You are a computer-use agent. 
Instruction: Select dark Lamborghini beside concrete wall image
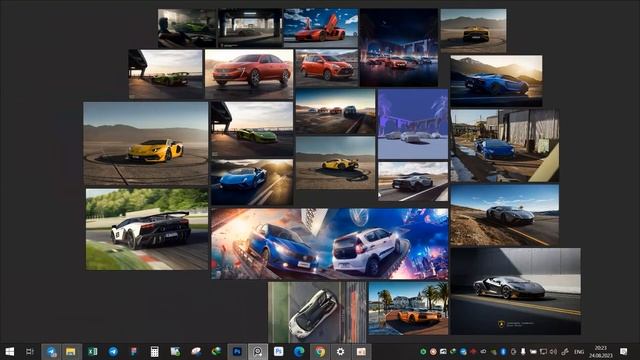point(516,291)
